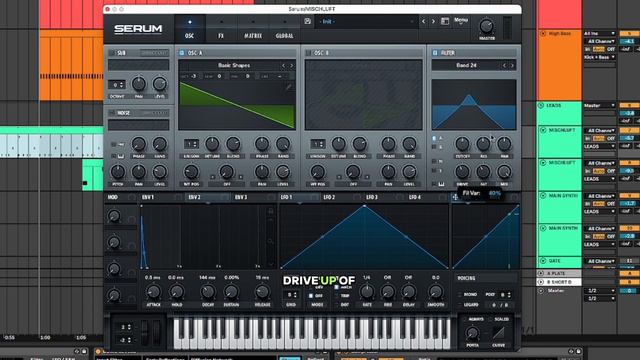640x360 pixels.
Task: Switch to the MATRIX tab
Action: pos(253,29)
